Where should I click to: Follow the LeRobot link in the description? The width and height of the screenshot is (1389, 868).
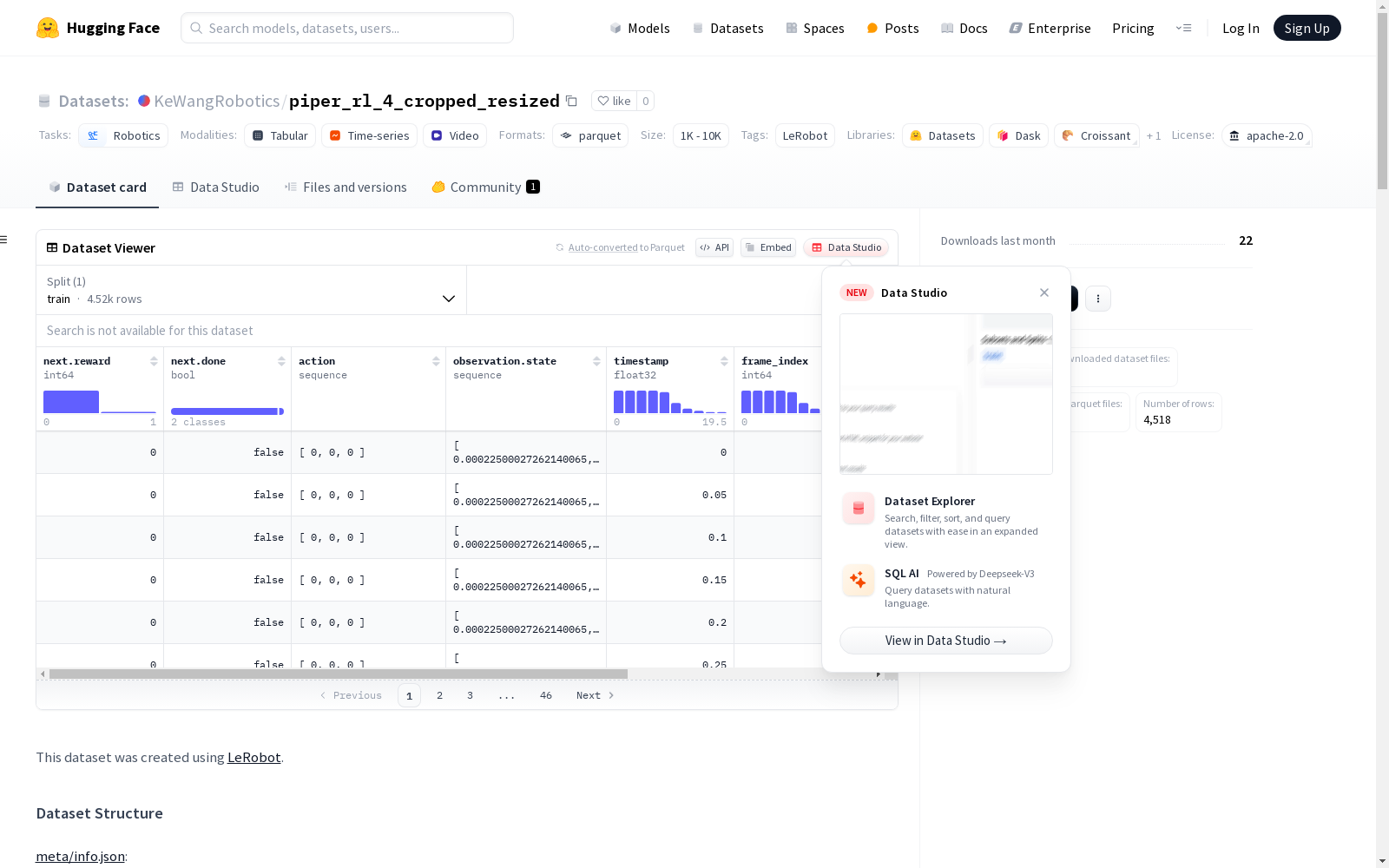click(253, 757)
